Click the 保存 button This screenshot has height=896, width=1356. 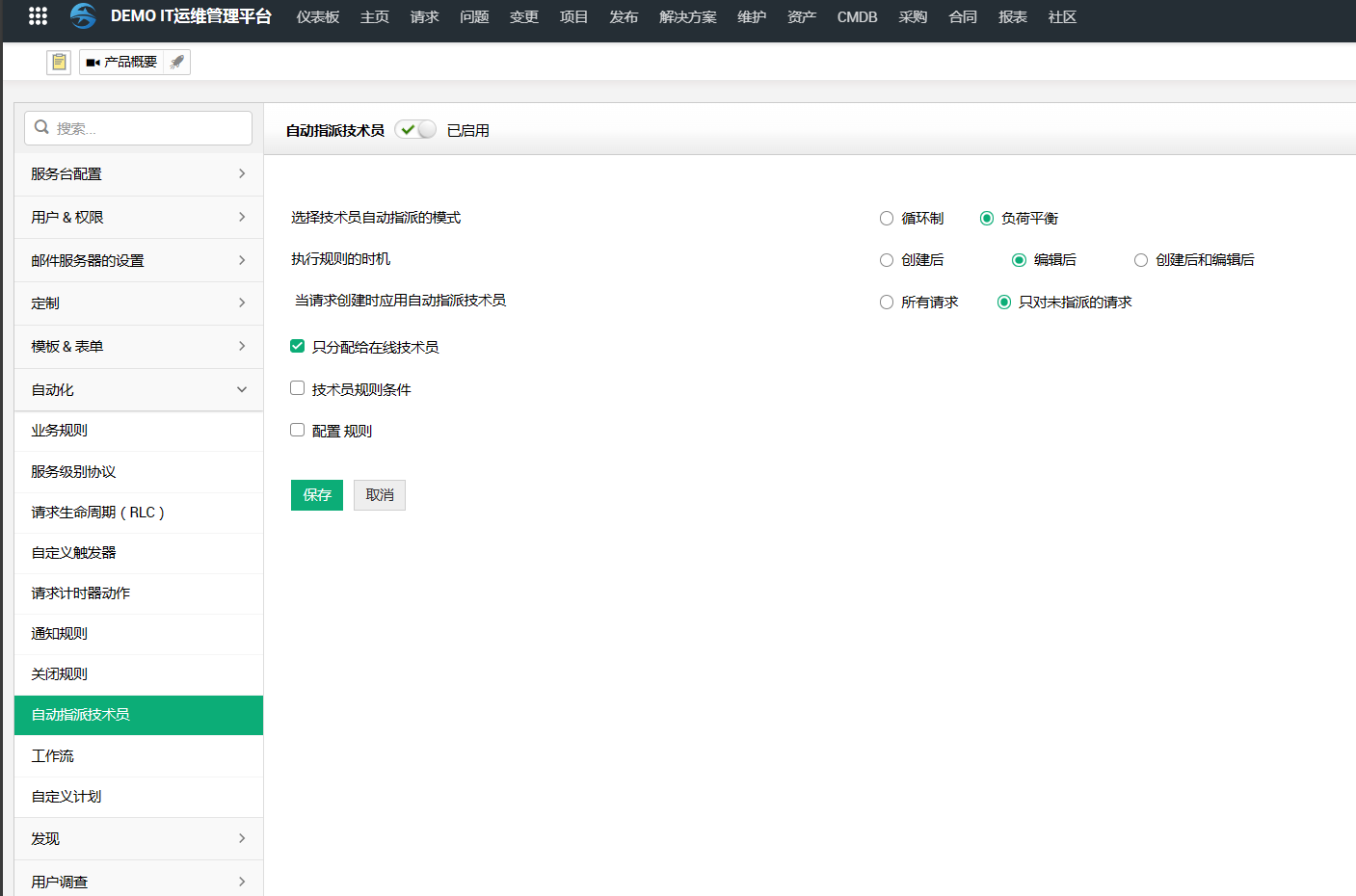tap(317, 495)
